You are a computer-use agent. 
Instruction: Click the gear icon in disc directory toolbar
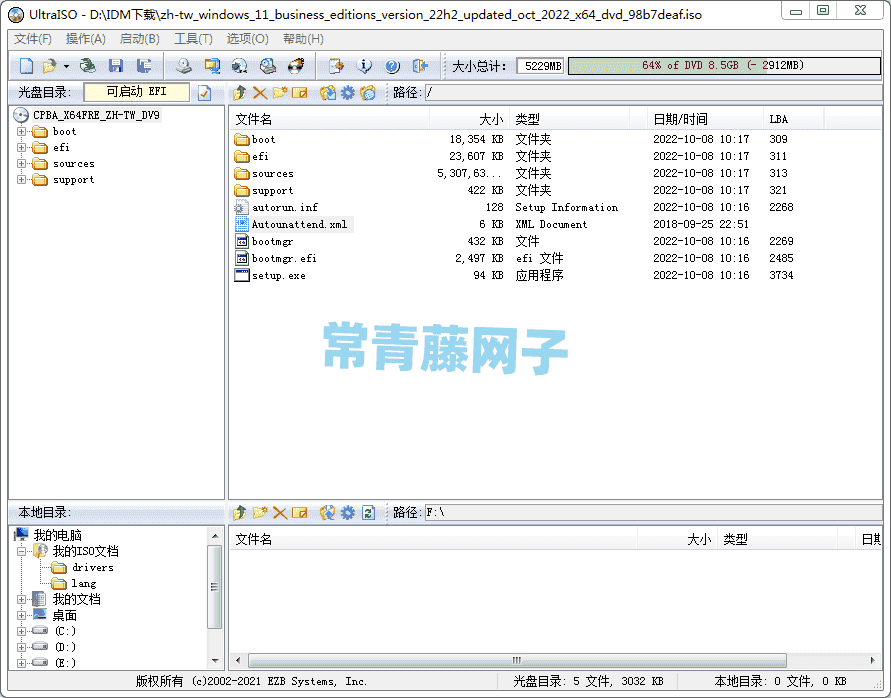(347, 93)
